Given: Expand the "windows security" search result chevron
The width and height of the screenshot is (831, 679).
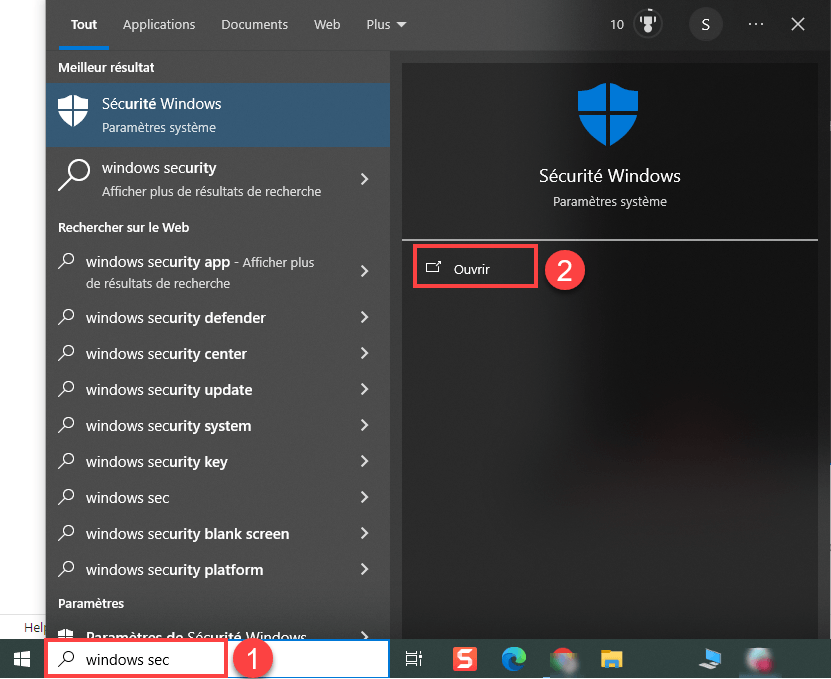Looking at the screenshot, I should coord(364,179).
